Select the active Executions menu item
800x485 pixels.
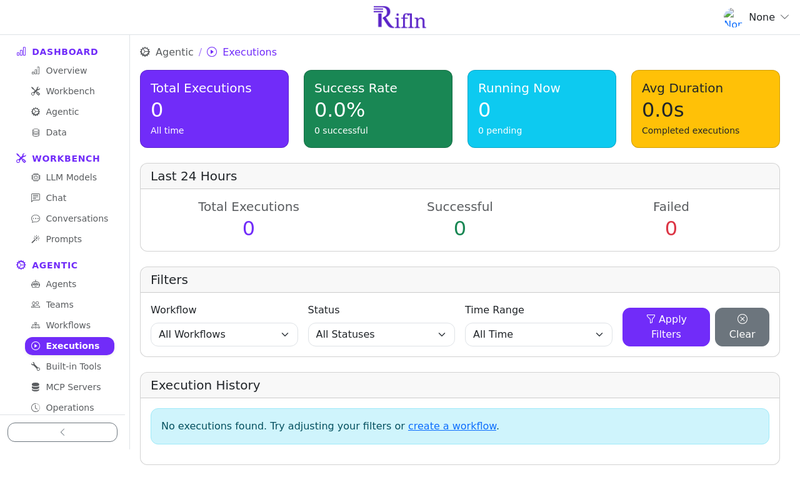pyautogui.click(x=69, y=346)
